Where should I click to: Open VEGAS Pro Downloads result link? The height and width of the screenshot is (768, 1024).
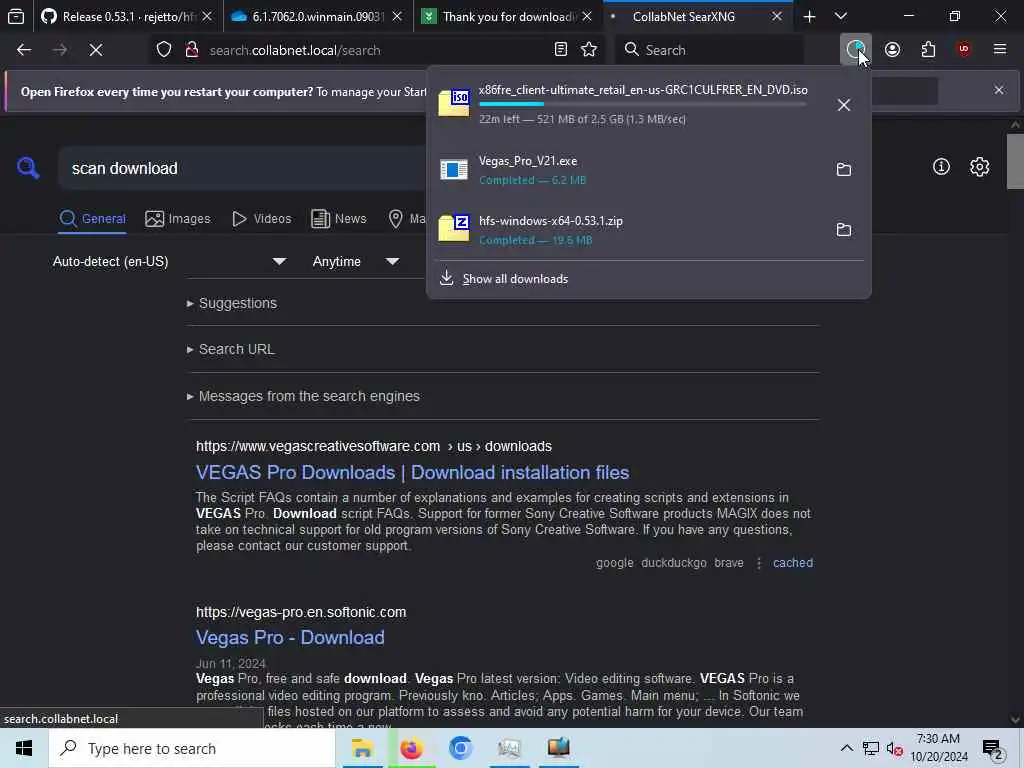(x=412, y=472)
